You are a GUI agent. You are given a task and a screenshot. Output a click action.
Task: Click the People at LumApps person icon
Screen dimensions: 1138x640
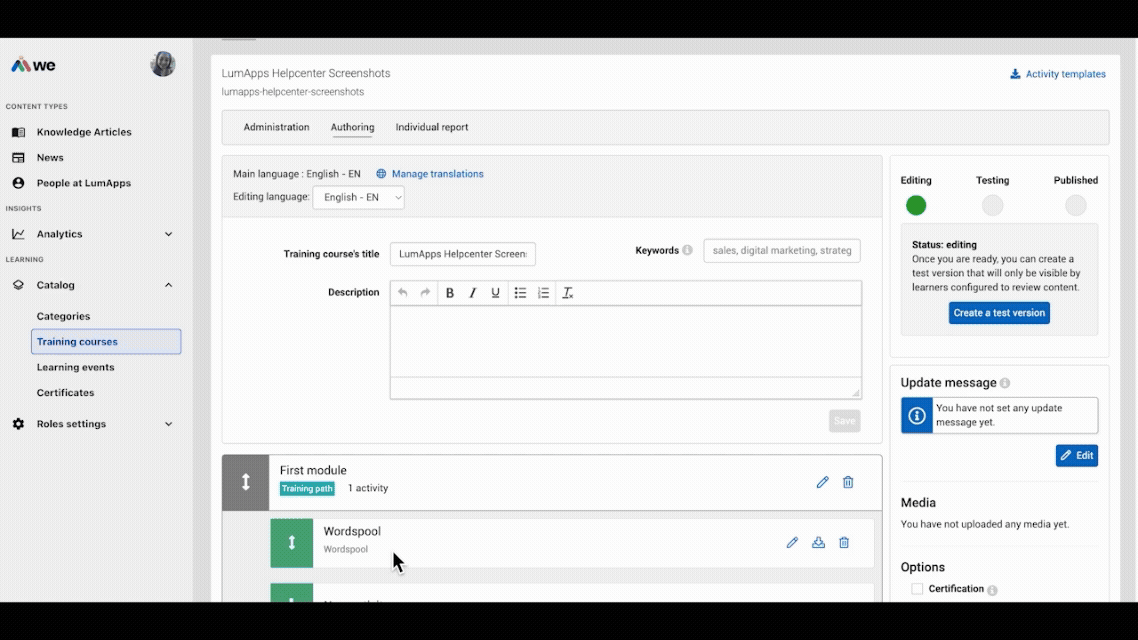pyautogui.click(x=18, y=183)
